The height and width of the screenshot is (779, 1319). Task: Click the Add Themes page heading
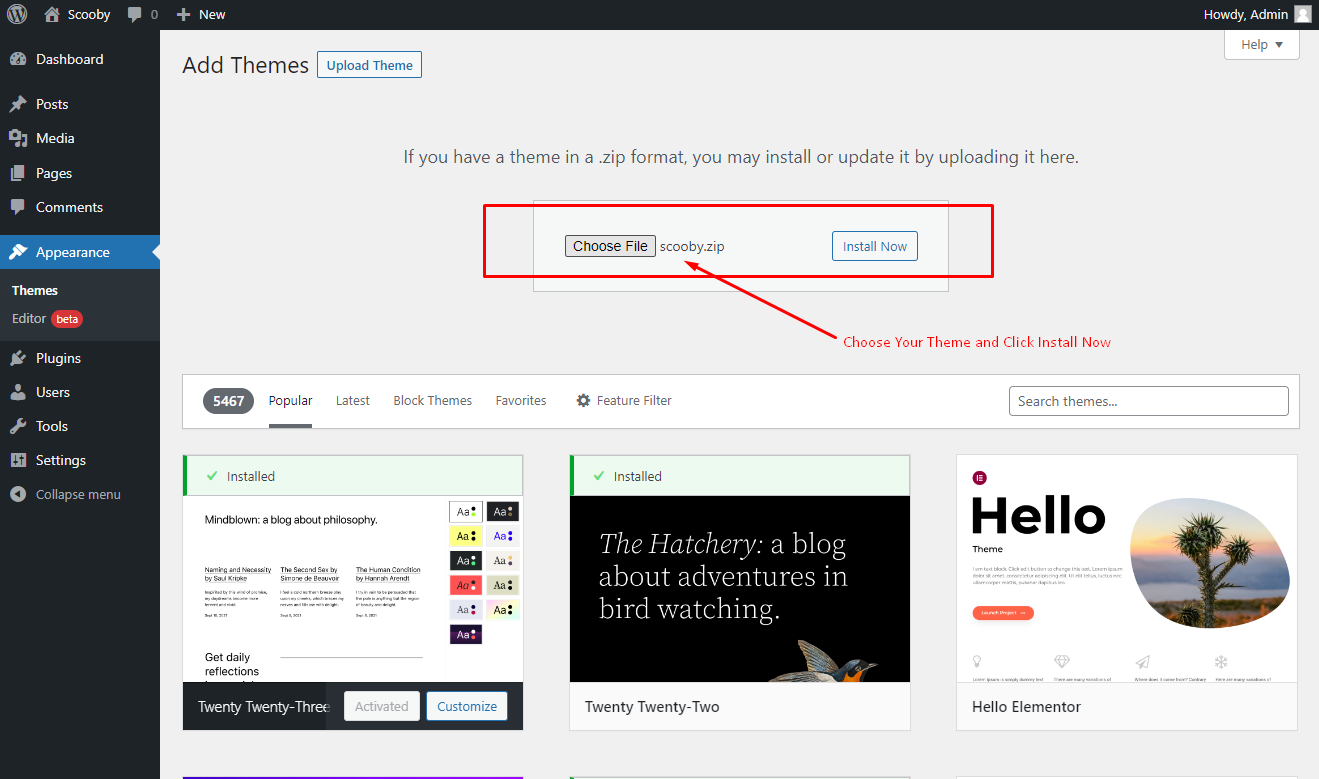(246, 65)
